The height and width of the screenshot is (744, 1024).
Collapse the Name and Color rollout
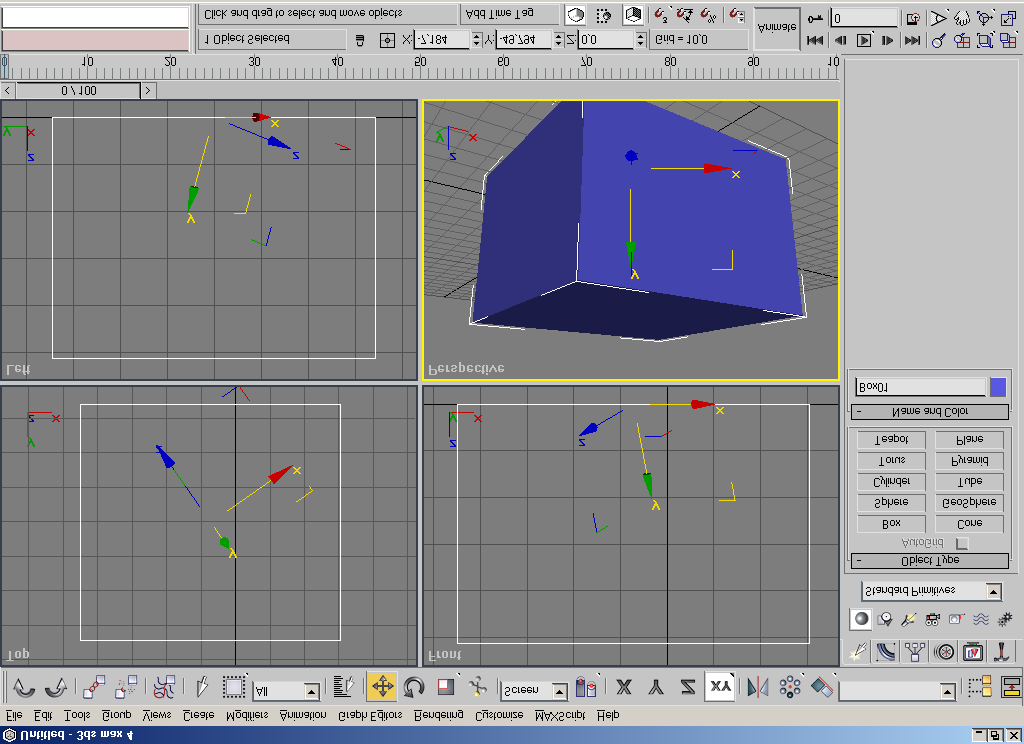coord(930,412)
